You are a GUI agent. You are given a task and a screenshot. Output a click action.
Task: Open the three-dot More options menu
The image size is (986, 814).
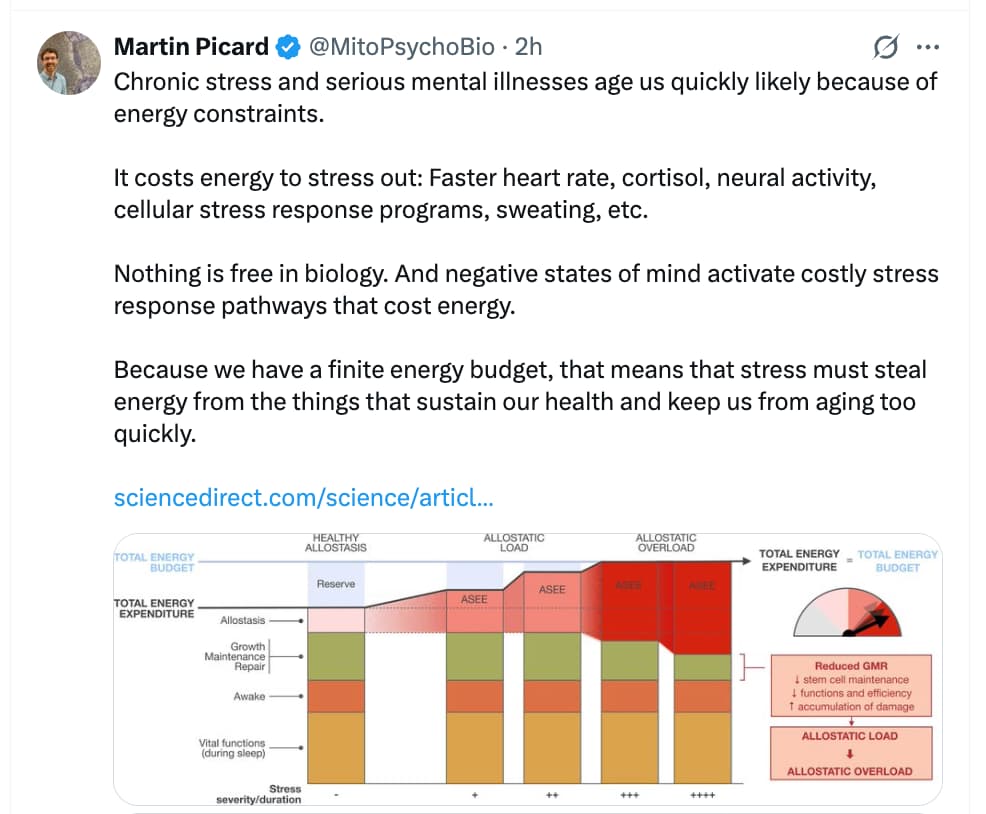(x=928, y=47)
